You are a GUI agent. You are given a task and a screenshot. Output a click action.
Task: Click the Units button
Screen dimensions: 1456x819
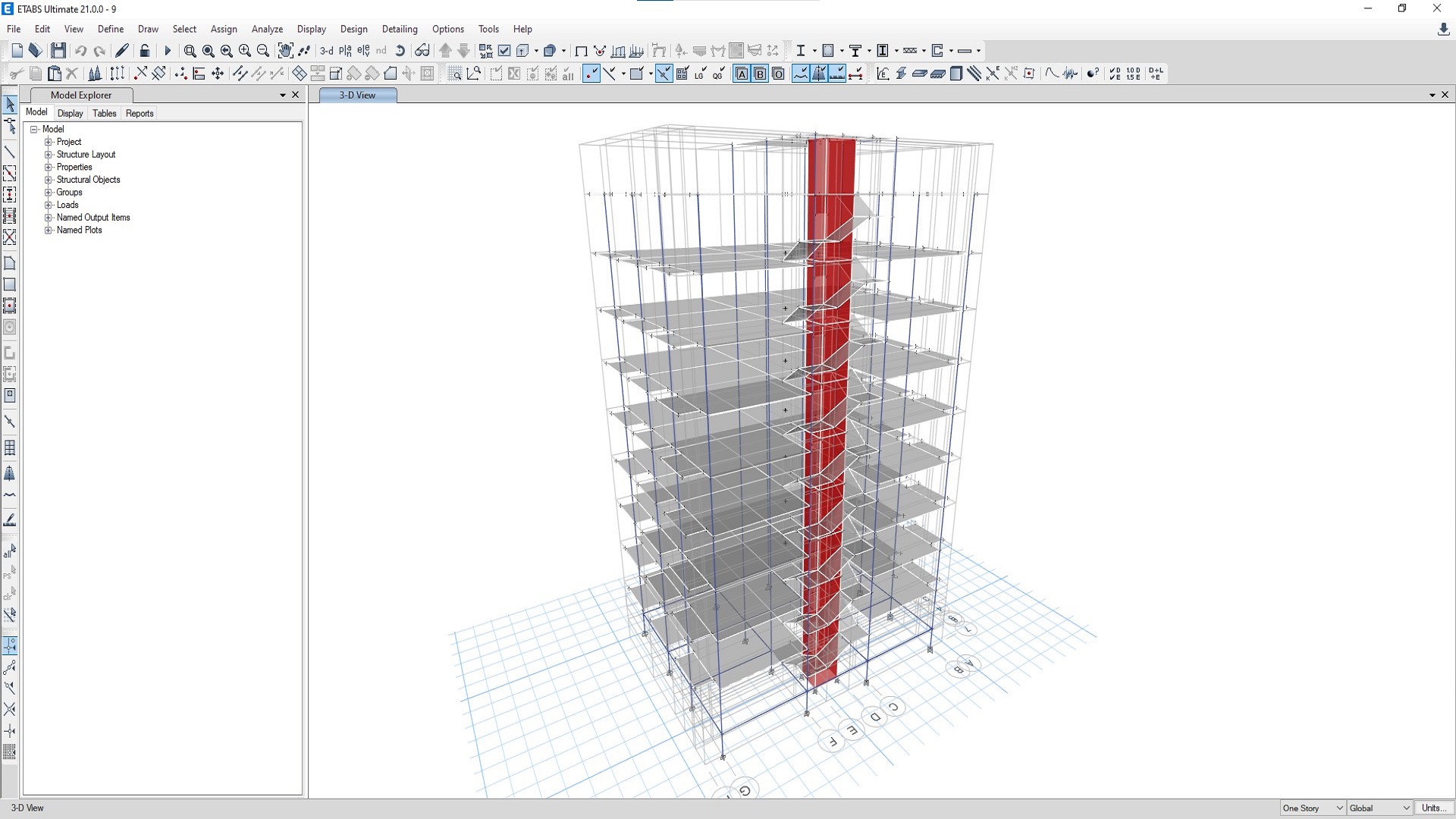(x=1434, y=808)
